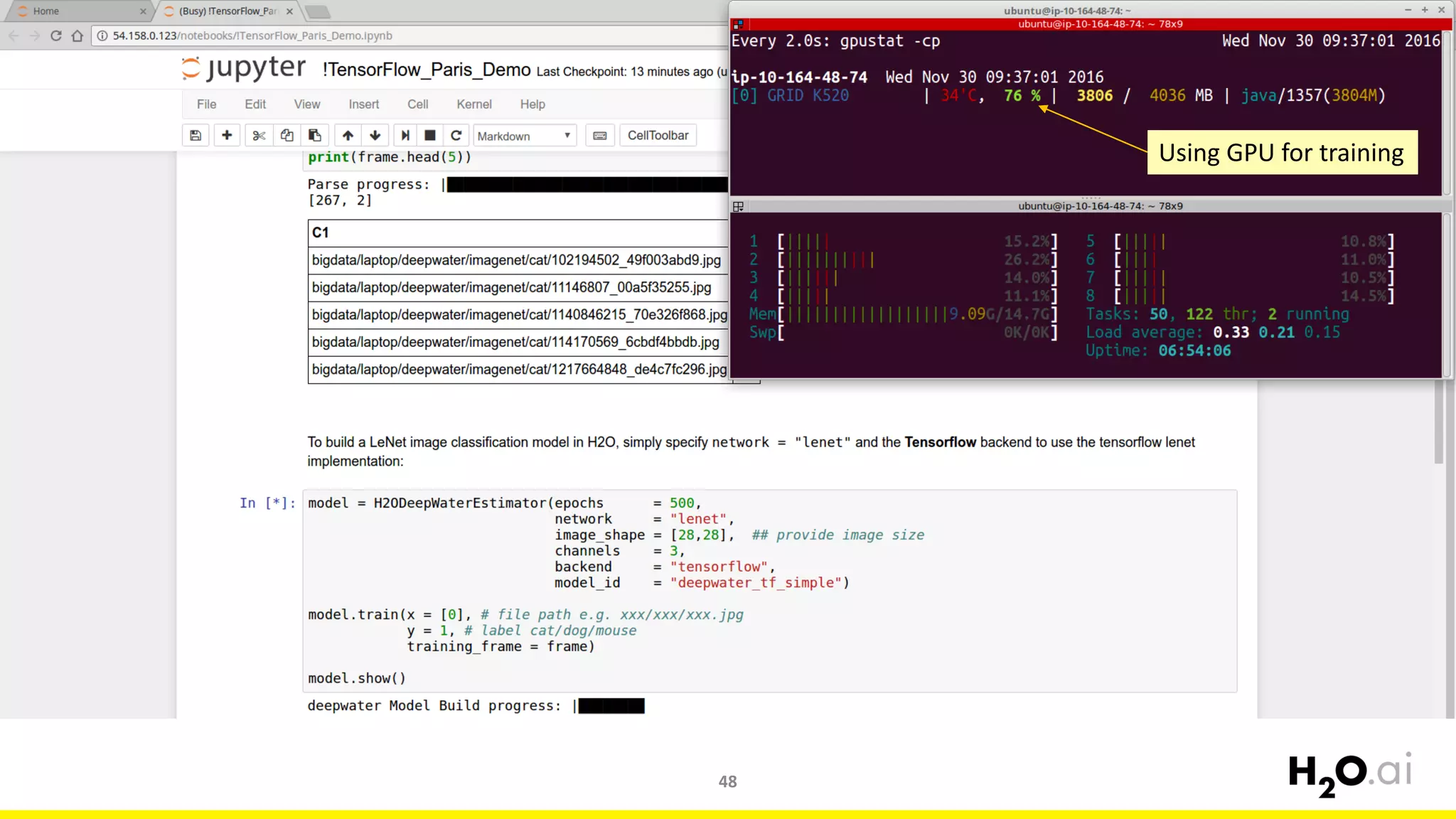The height and width of the screenshot is (819, 1456).
Task: Cut selected cells with the scissors icon
Action: (x=259, y=136)
